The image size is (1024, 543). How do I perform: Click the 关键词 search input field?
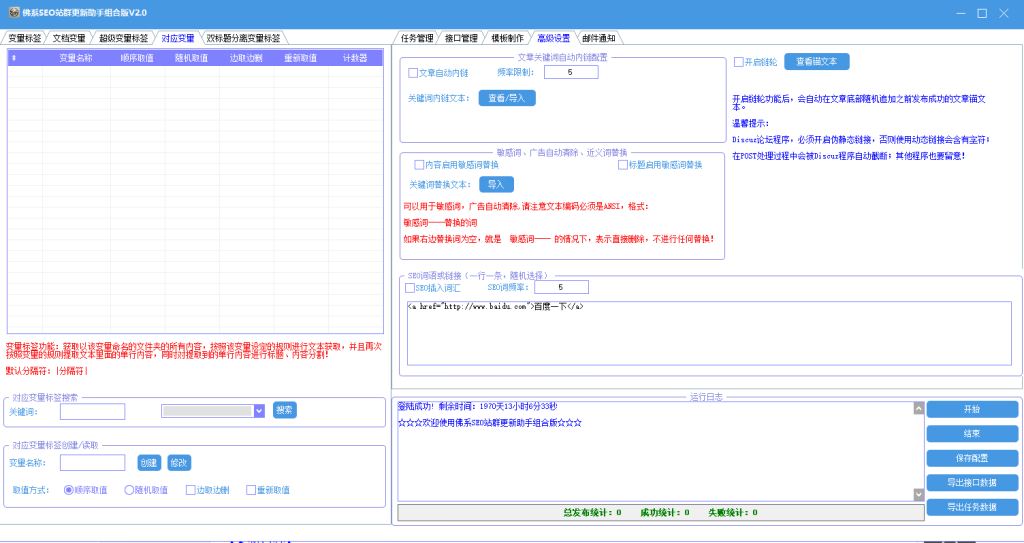point(92,411)
